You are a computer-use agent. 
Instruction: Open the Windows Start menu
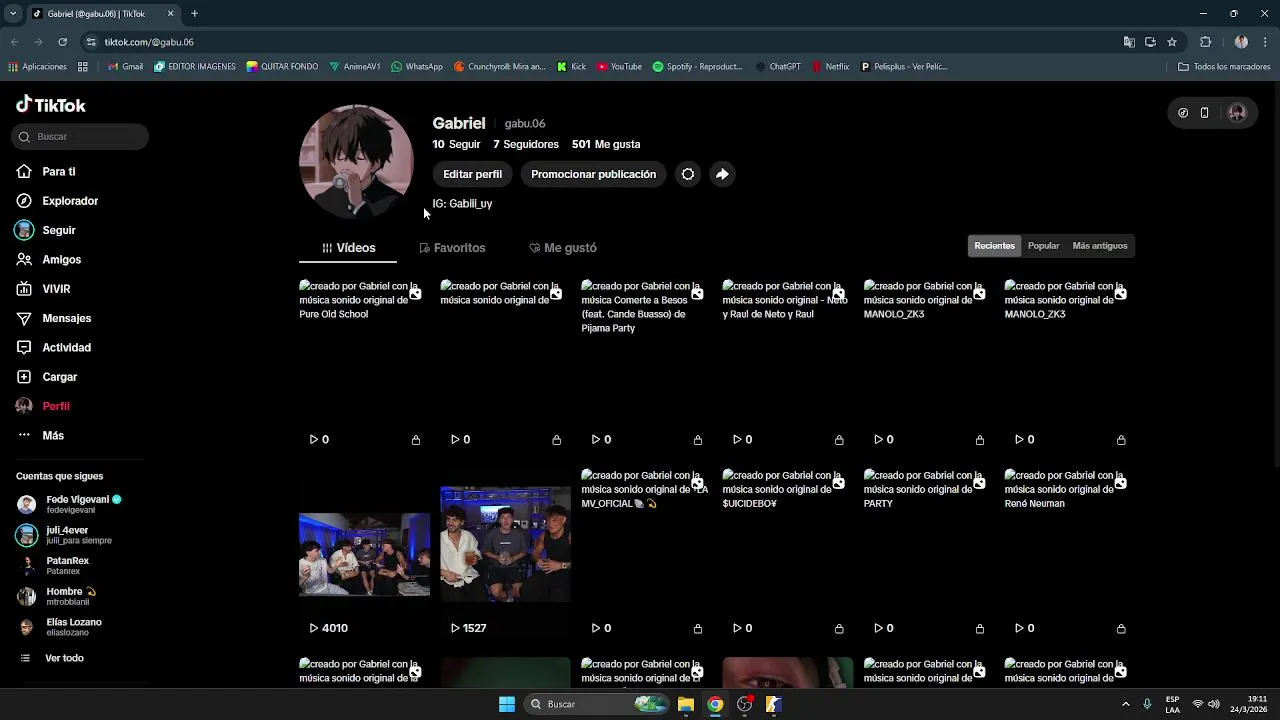[507, 704]
